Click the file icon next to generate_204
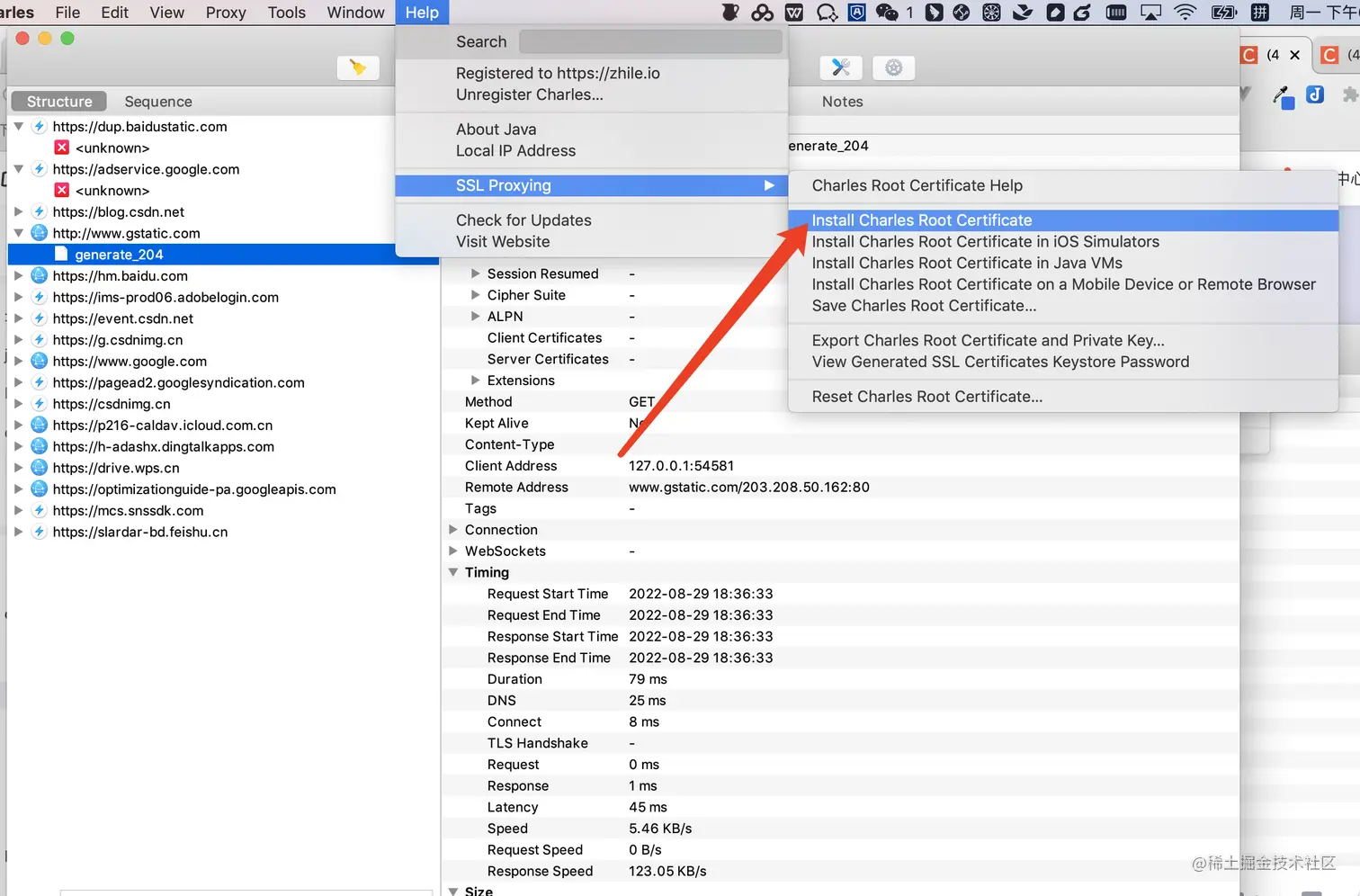This screenshot has height=896, width=1360. pos(61,255)
